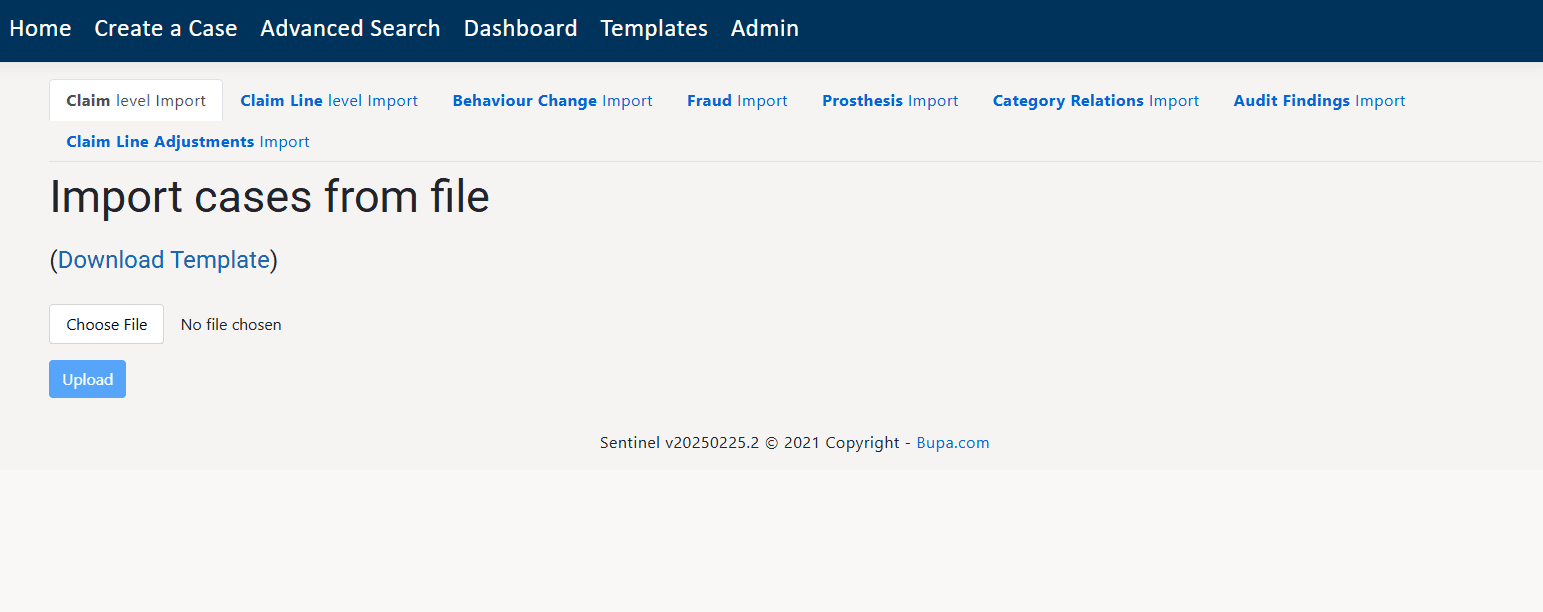Open the Templates section
Image resolution: width=1543 pixels, height=612 pixels.
[x=653, y=28]
